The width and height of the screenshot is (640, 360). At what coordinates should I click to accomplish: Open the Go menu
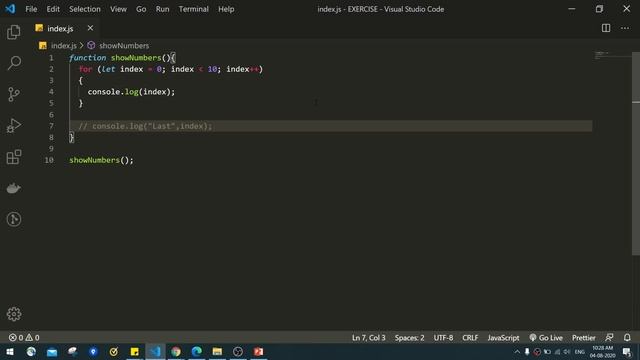pos(141,9)
